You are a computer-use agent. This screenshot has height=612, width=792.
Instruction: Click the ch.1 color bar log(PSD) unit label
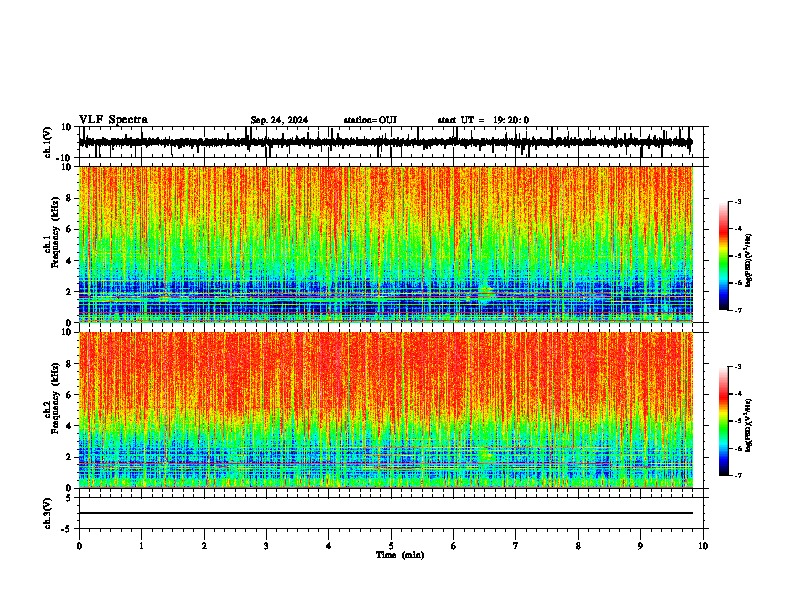(748, 261)
